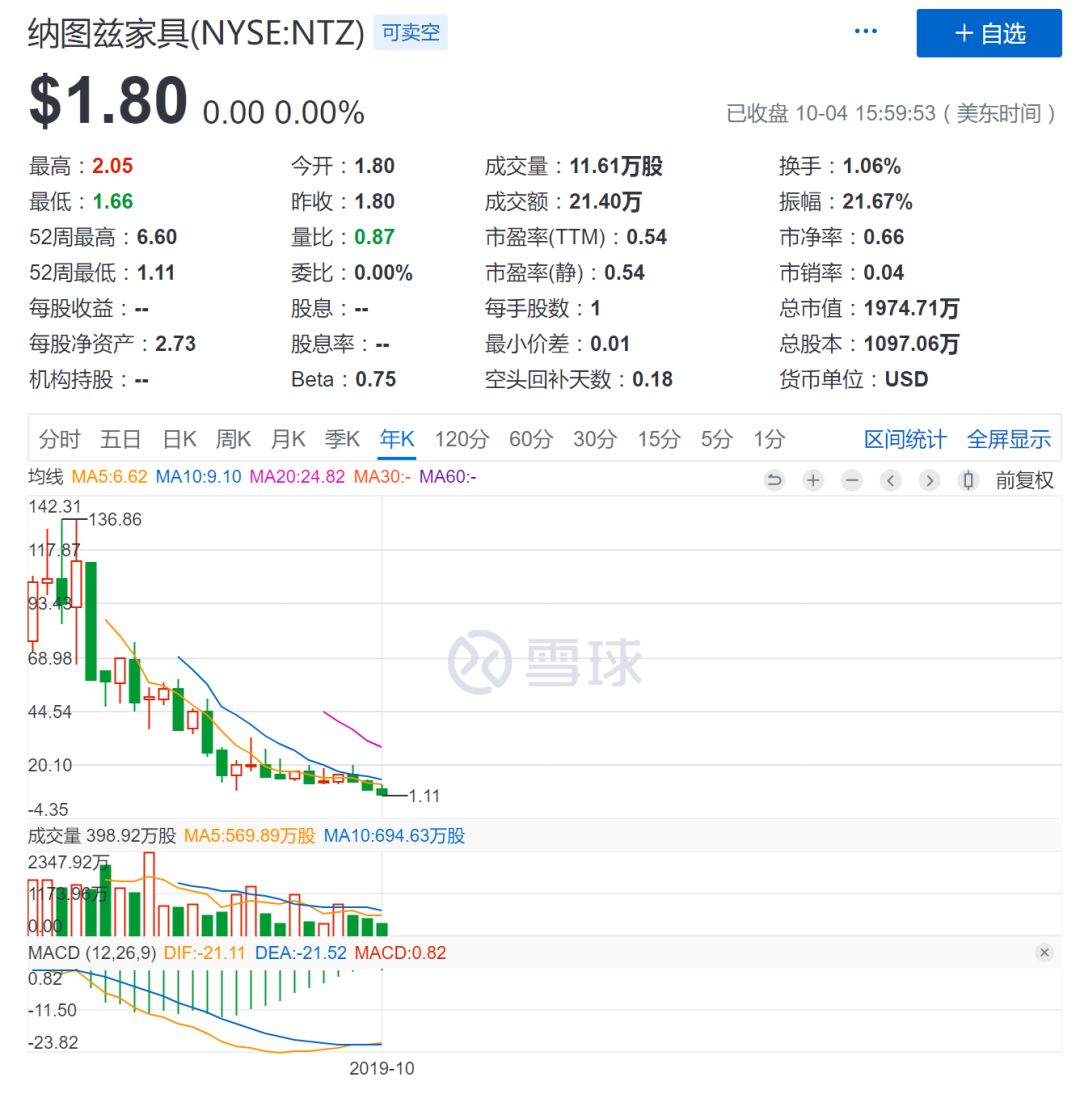Image resolution: width=1080 pixels, height=1094 pixels.
Task: Switch to the 5分 chart tab
Action: point(717,439)
